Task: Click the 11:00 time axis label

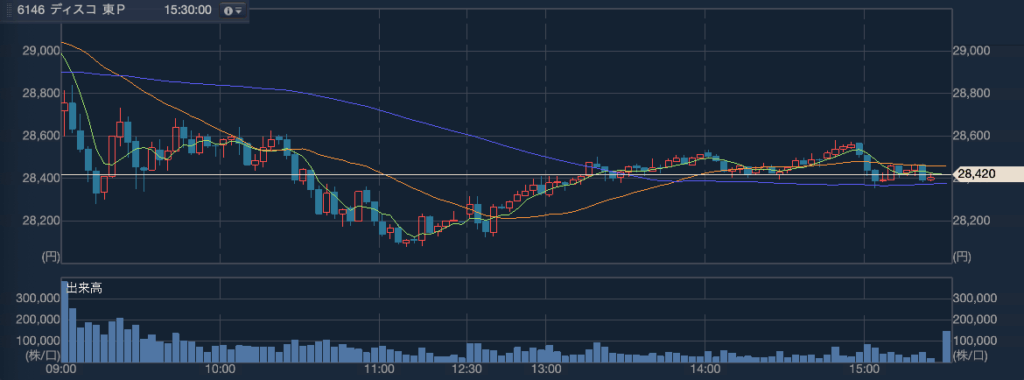Action: [x=379, y=370]
